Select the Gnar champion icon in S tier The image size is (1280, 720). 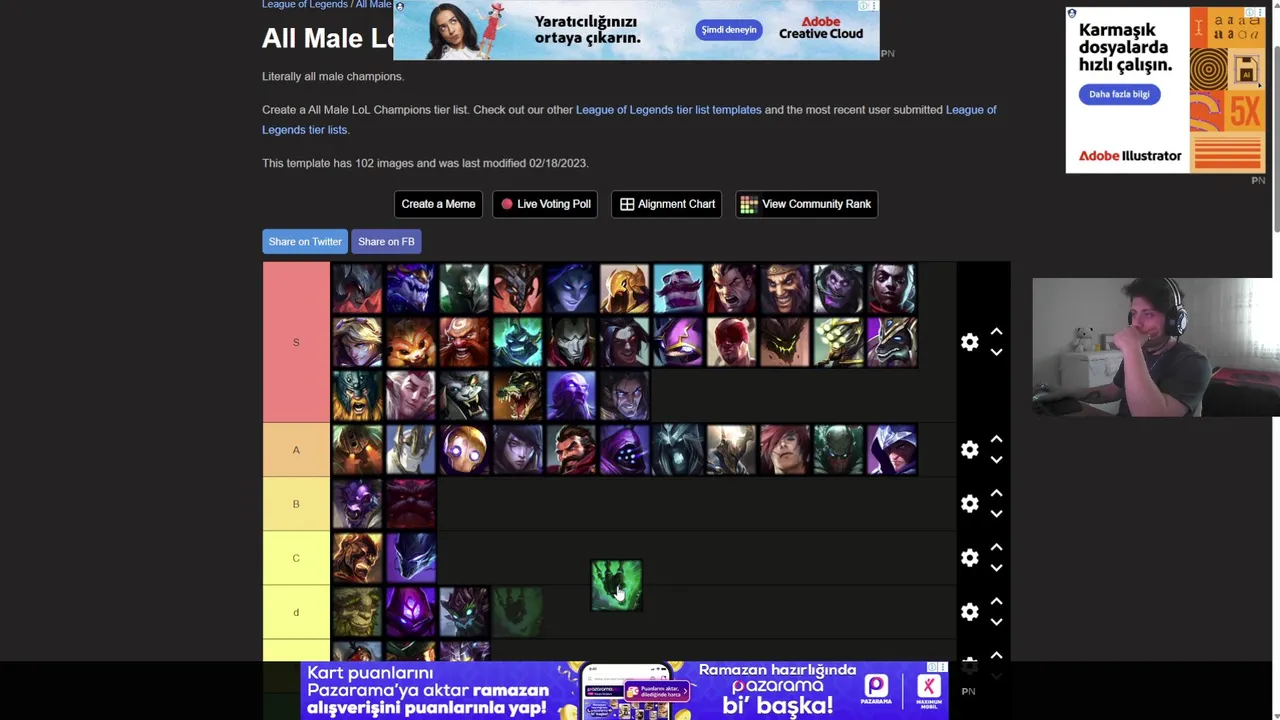point(411,342)
